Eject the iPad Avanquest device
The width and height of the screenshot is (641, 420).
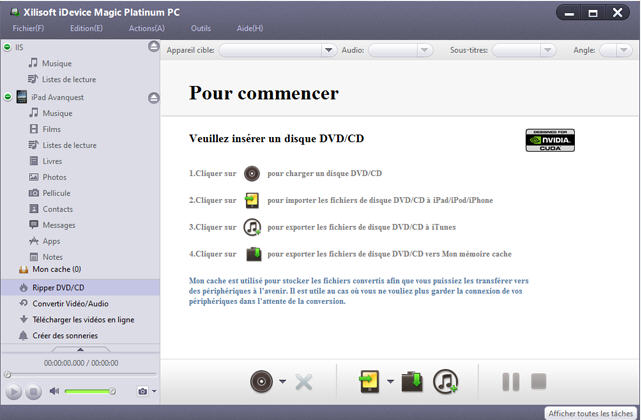pos(154,98)
